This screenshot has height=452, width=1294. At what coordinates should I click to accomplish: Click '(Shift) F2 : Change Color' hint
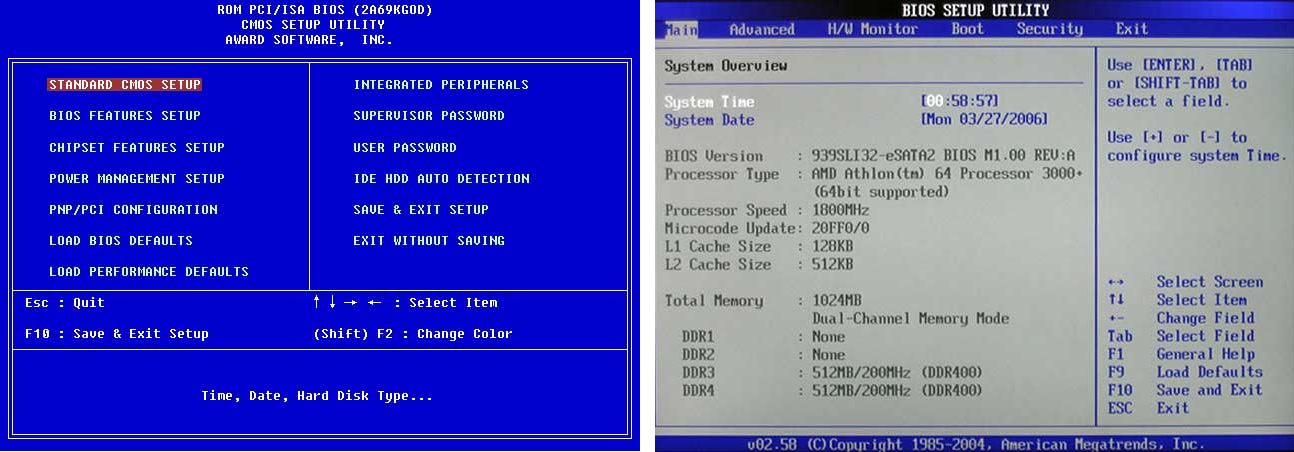(413, 334)
